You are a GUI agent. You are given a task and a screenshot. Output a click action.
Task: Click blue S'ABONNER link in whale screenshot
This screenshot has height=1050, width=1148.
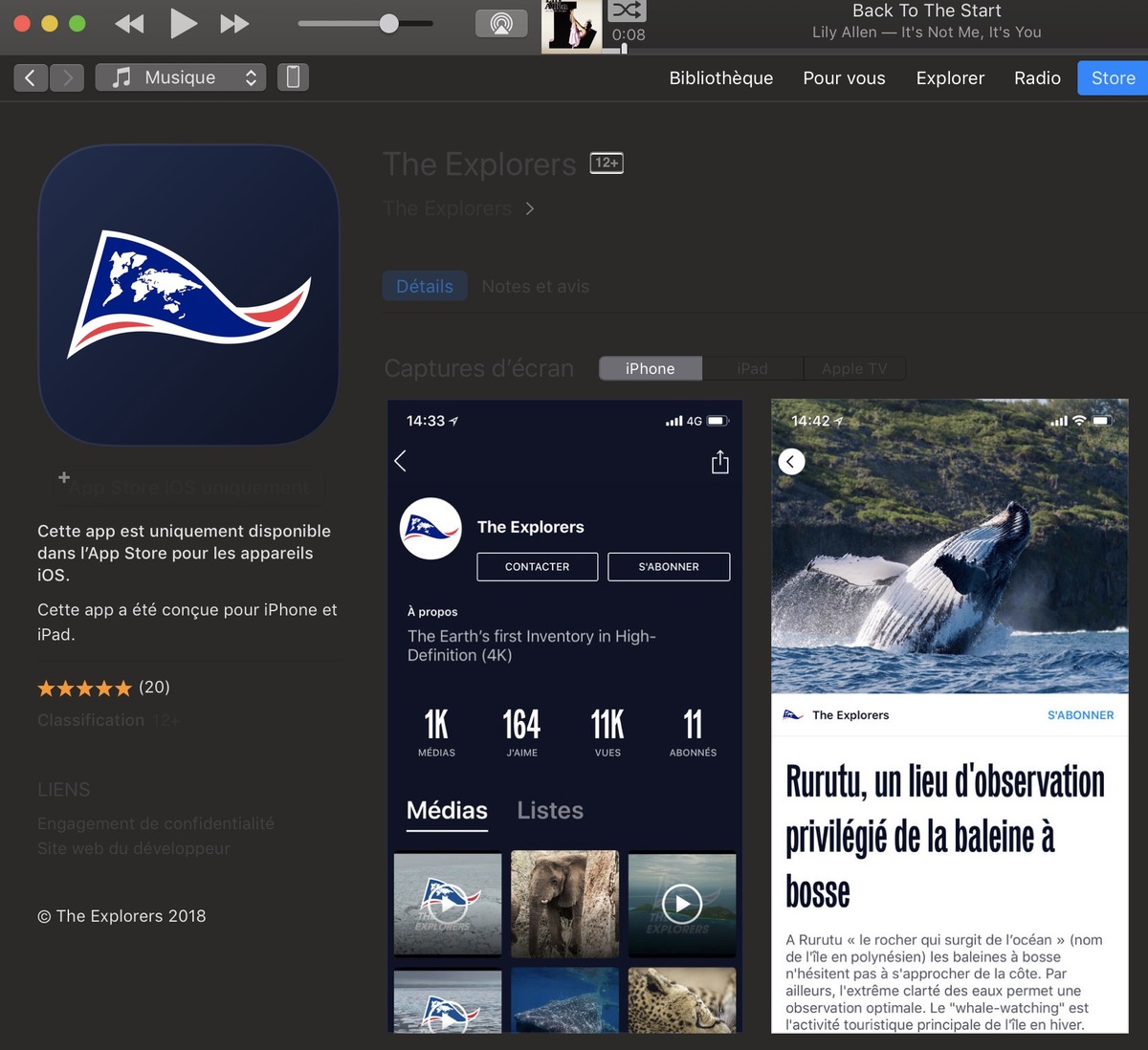point(1081,715)
